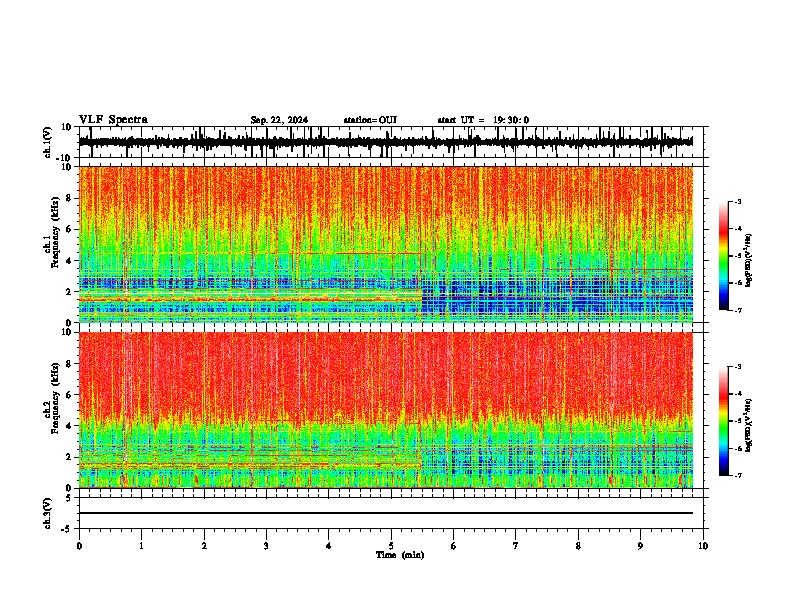Click the time axis tick label '2'
The image size is (792, 612).
pyautogui.click(x=204, y=546)
